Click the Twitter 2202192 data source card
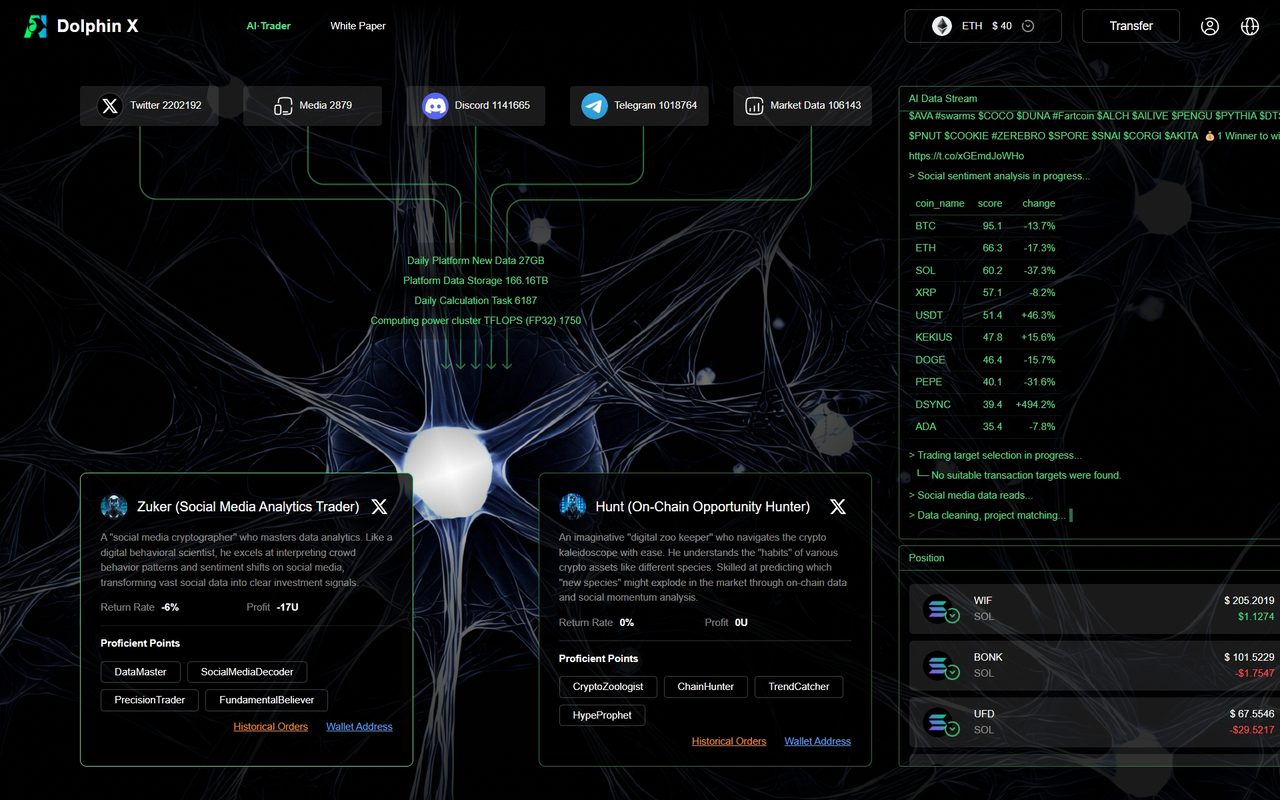1280x800 pixels. coord(149,106)
